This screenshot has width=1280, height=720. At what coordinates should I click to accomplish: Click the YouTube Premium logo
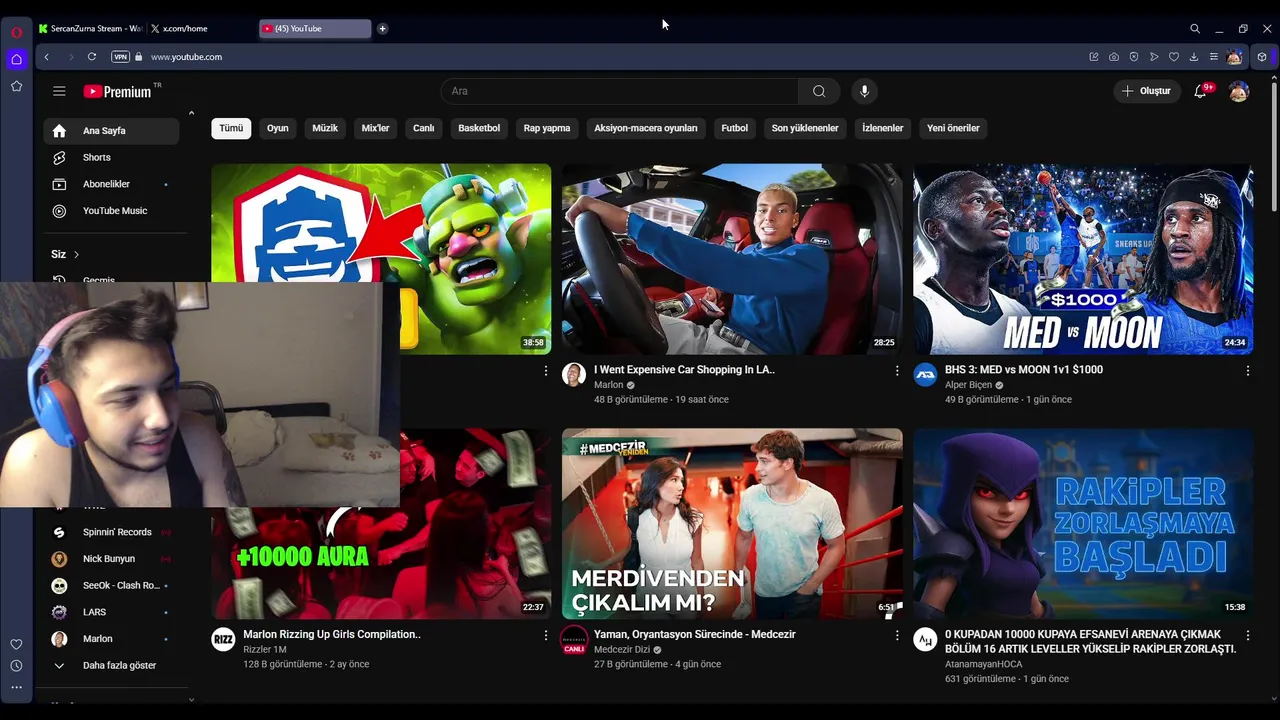117,91
